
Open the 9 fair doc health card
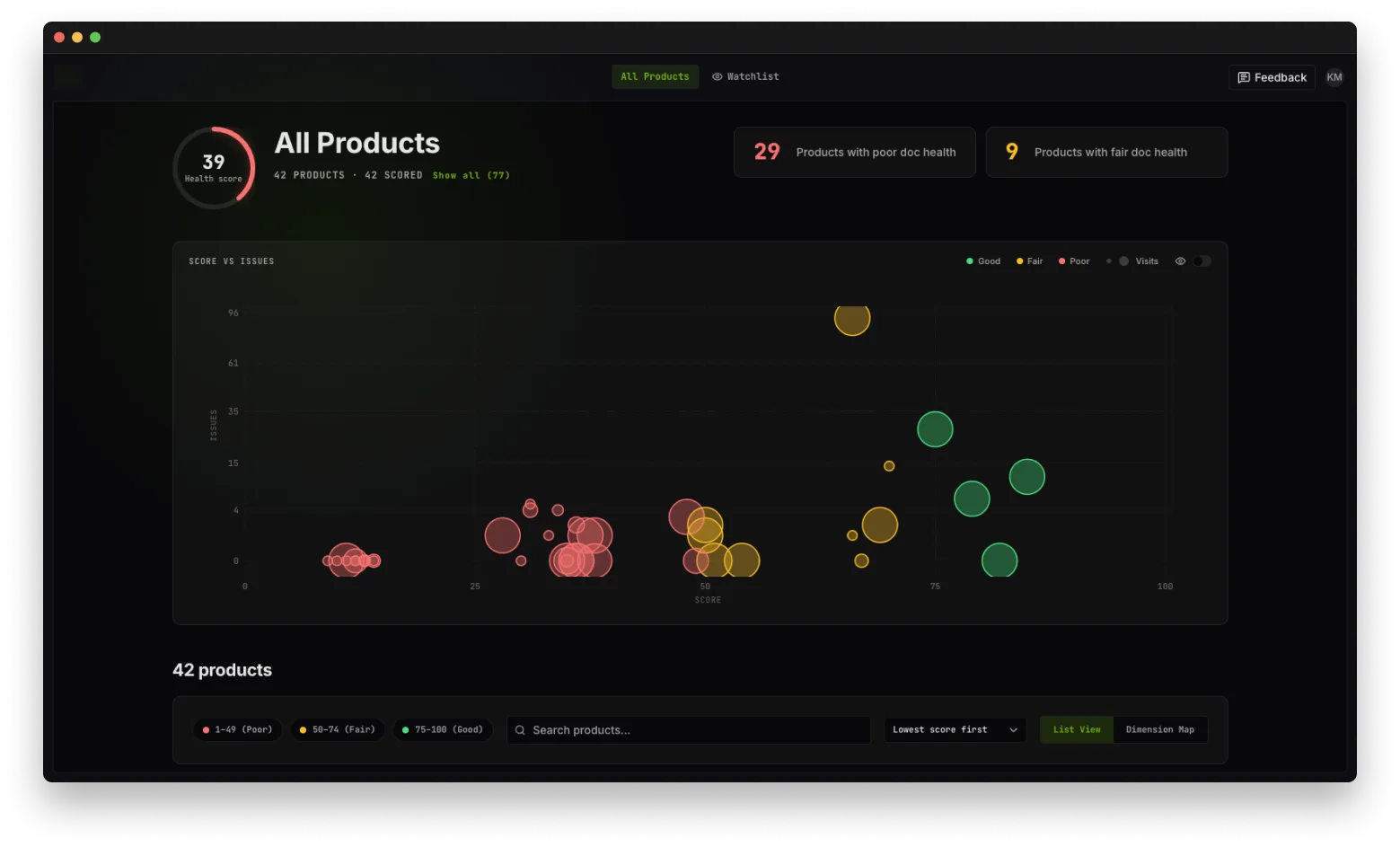click(1106, 152)
